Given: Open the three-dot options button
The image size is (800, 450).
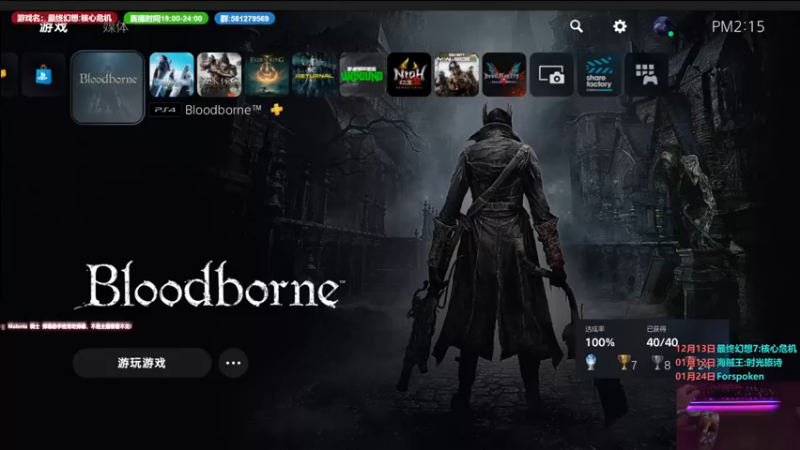Looking at the screenshot, I should point(233,363).
